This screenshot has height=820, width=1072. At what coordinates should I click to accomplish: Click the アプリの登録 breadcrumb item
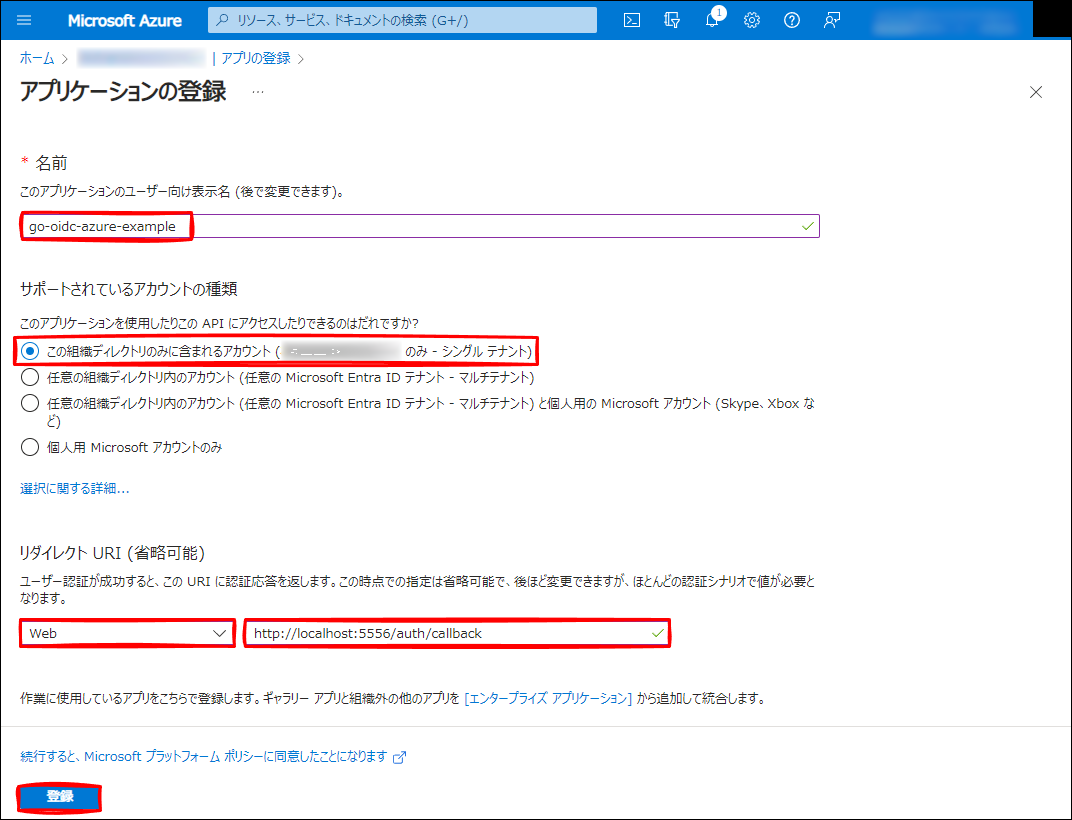(x=256, y=59)
